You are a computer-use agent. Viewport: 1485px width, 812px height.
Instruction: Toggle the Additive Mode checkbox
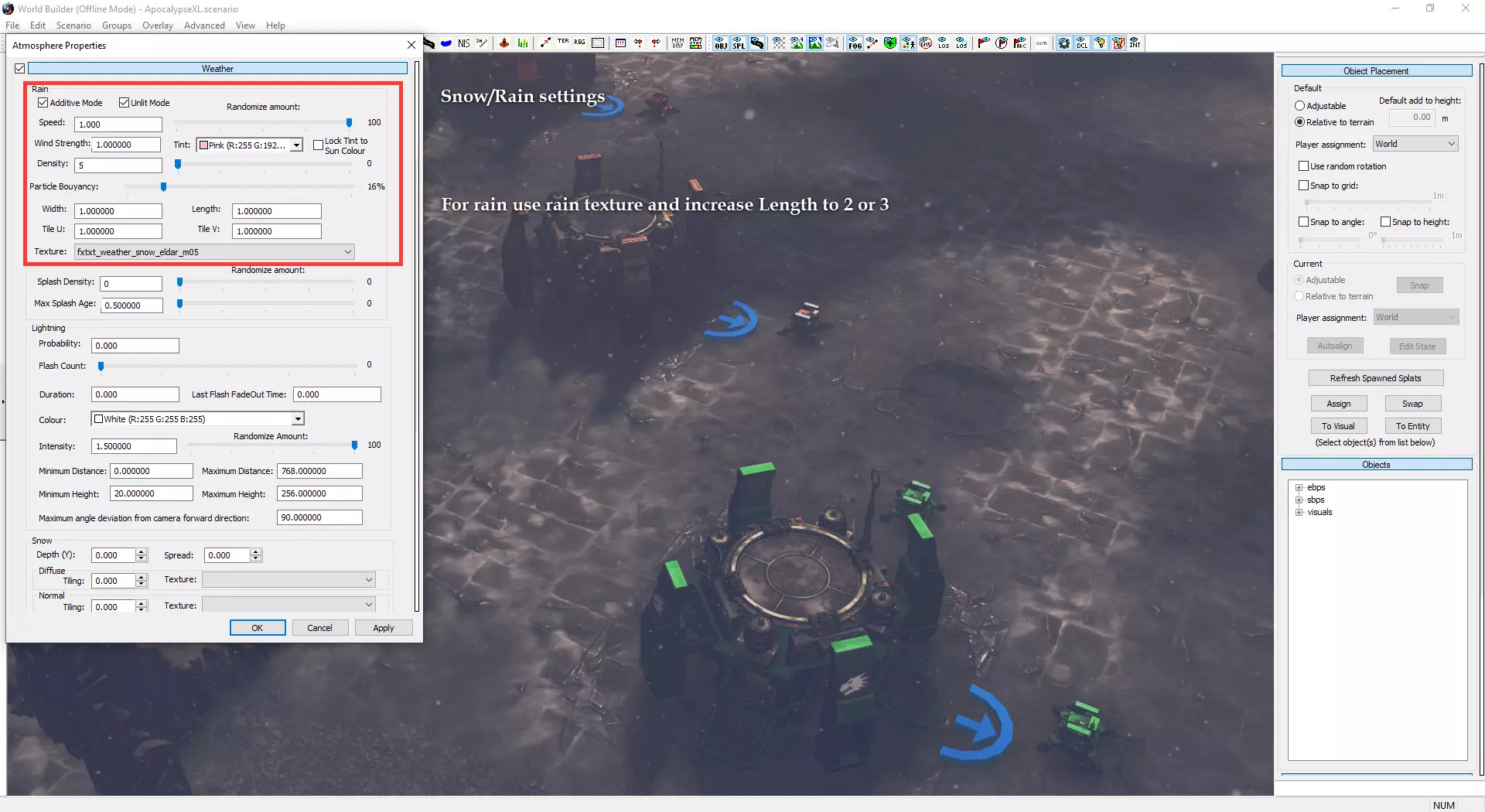click(x=43, y=103)
